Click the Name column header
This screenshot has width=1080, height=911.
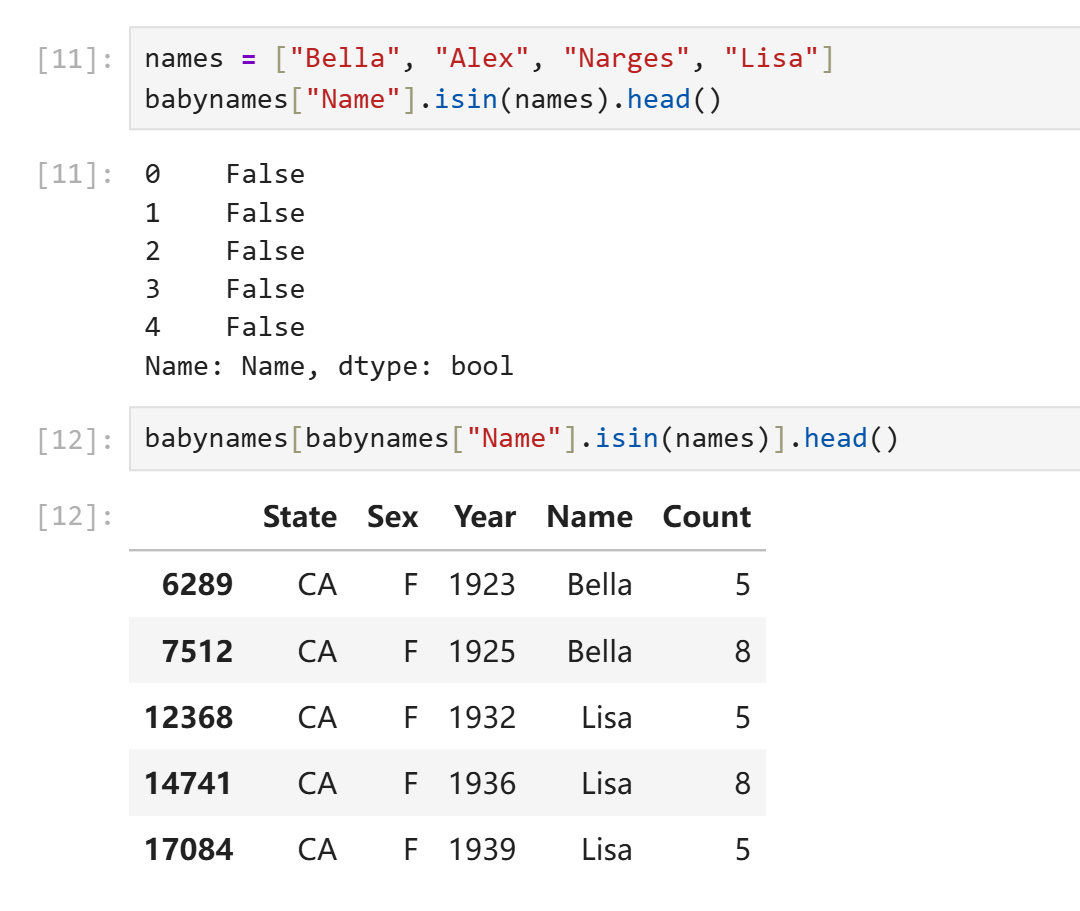click(589, 517)
